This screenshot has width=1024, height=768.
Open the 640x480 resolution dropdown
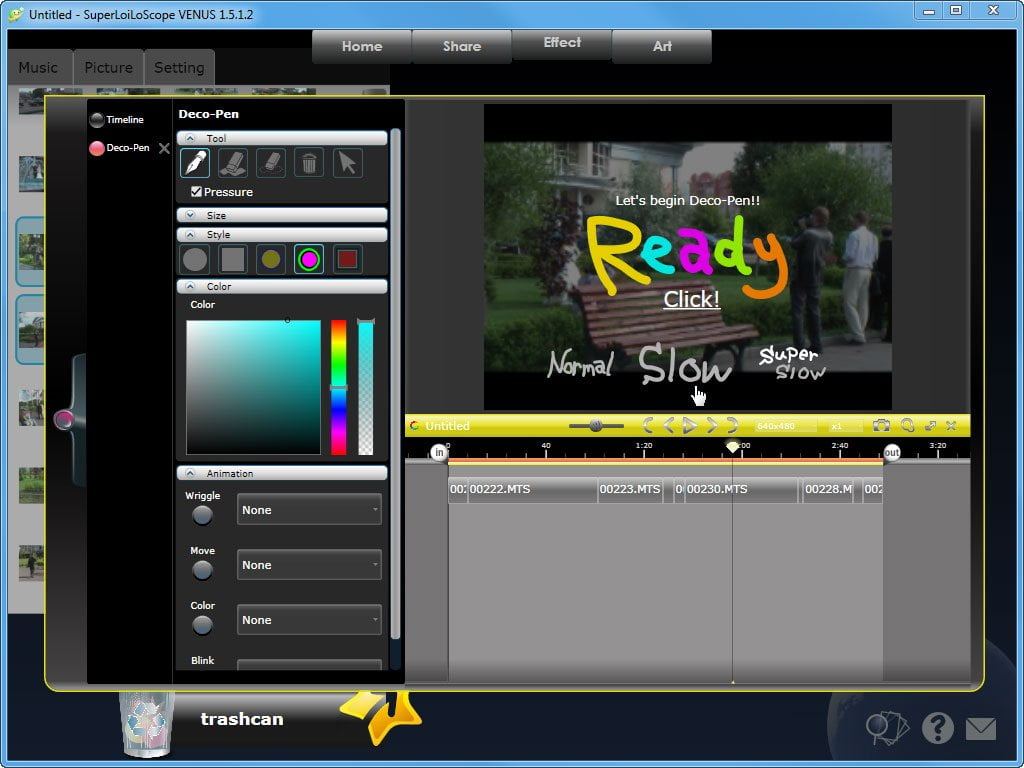[x=786, y=426]
